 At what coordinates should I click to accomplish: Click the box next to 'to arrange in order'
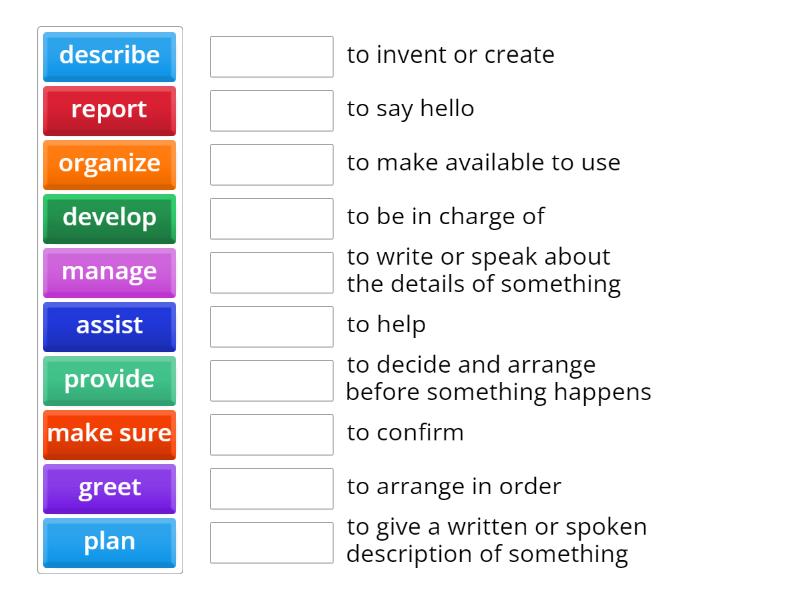click(271, 488)
